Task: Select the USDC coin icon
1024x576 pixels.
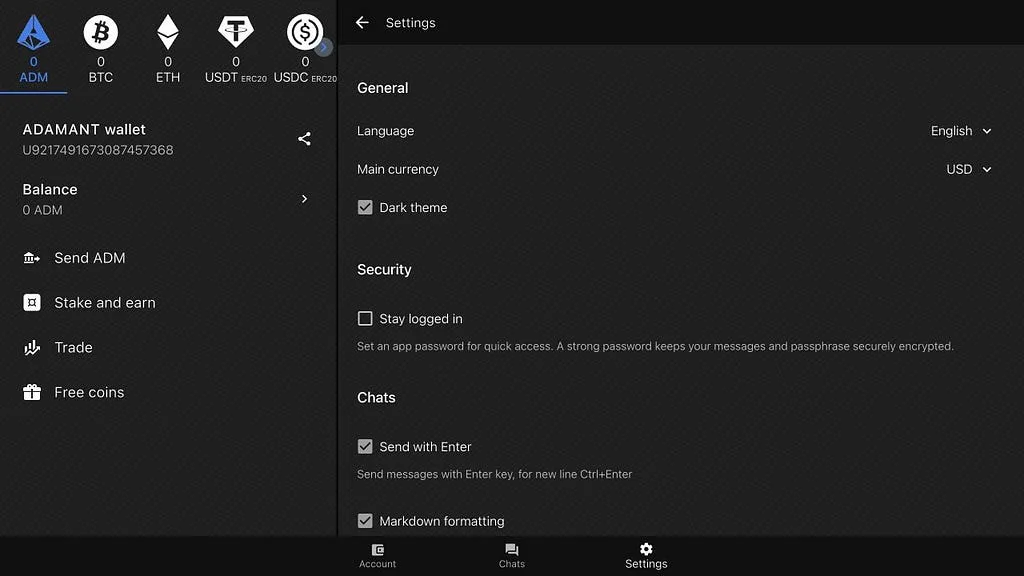Action: tap(304, 32)
